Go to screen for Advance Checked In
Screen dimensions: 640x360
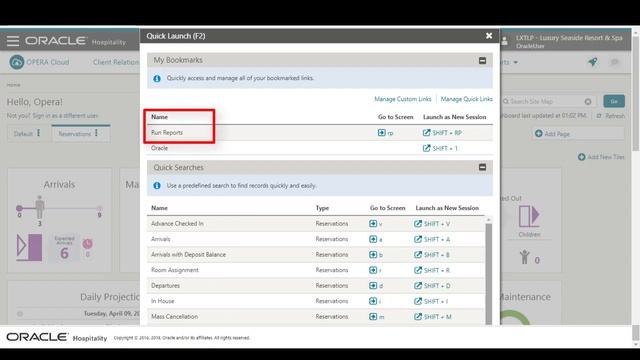pos(373,224)
